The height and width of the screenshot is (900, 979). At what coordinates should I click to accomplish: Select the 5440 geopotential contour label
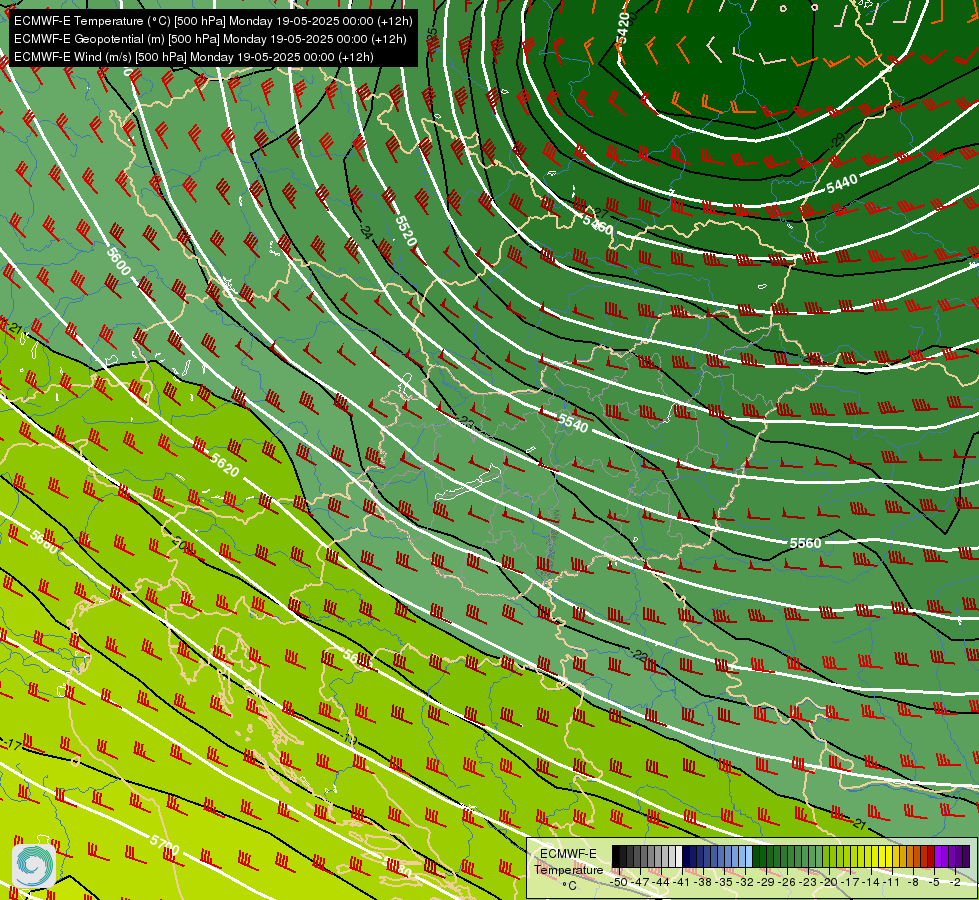tap(841, 184)
